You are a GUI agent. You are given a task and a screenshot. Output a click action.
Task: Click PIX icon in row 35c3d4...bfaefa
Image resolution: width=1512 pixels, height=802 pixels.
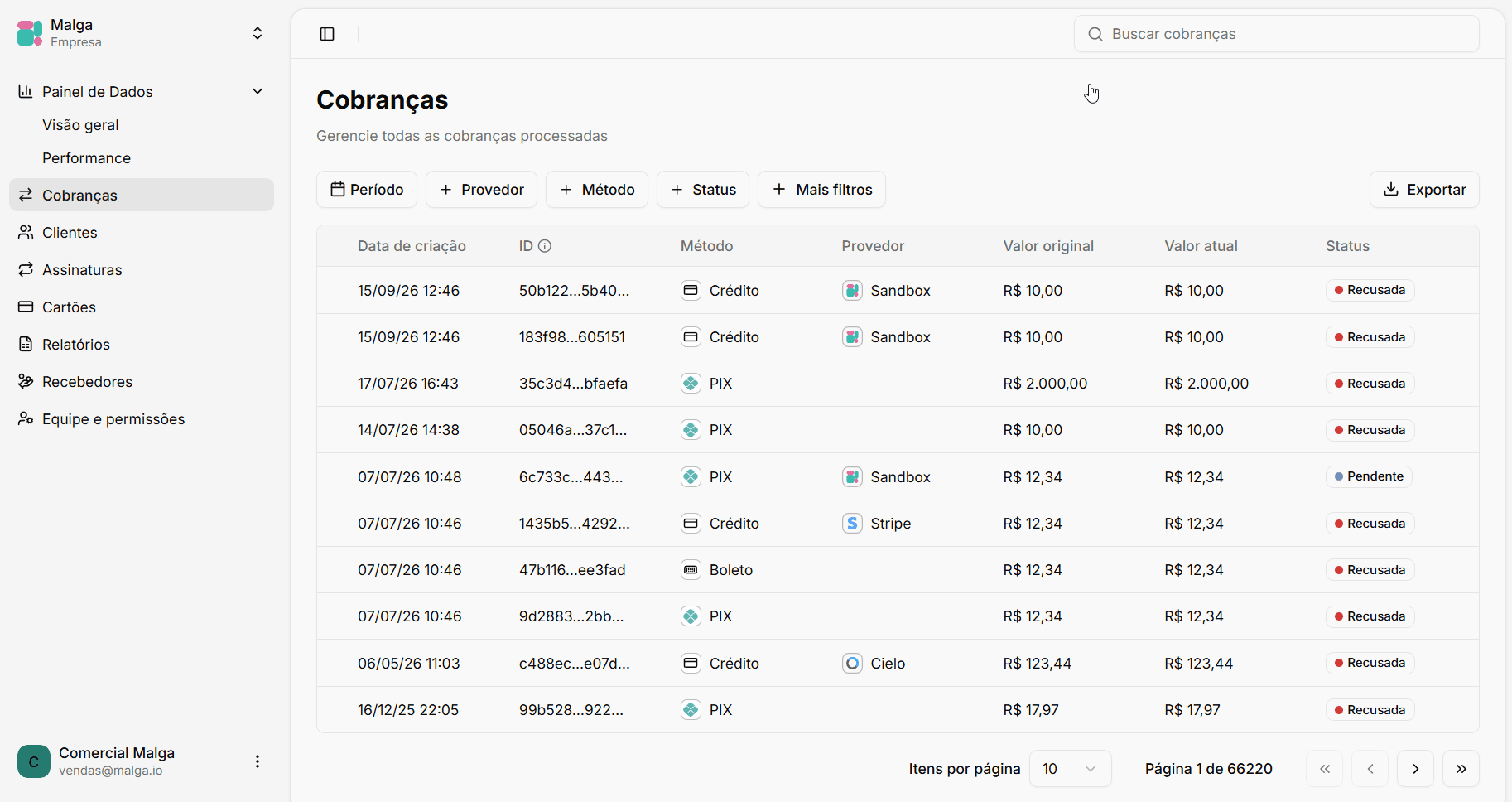pos(691,384)
